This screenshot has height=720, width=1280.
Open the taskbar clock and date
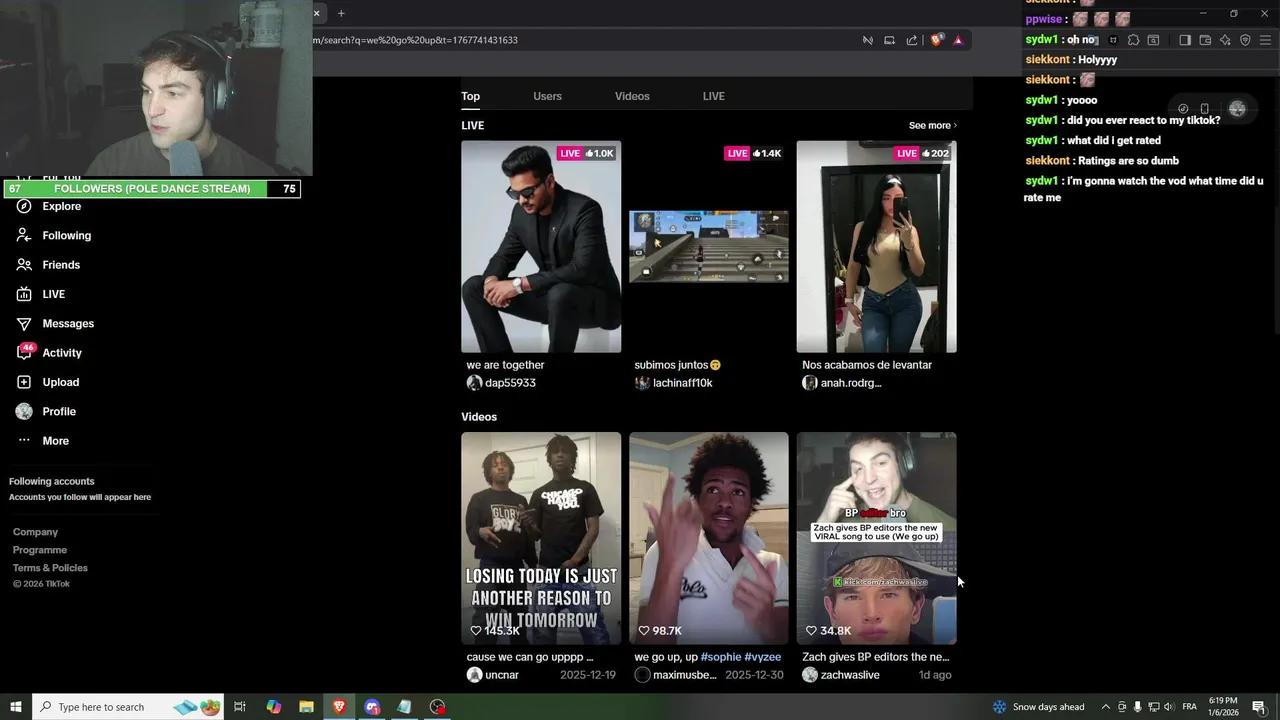pos(1223,707)
